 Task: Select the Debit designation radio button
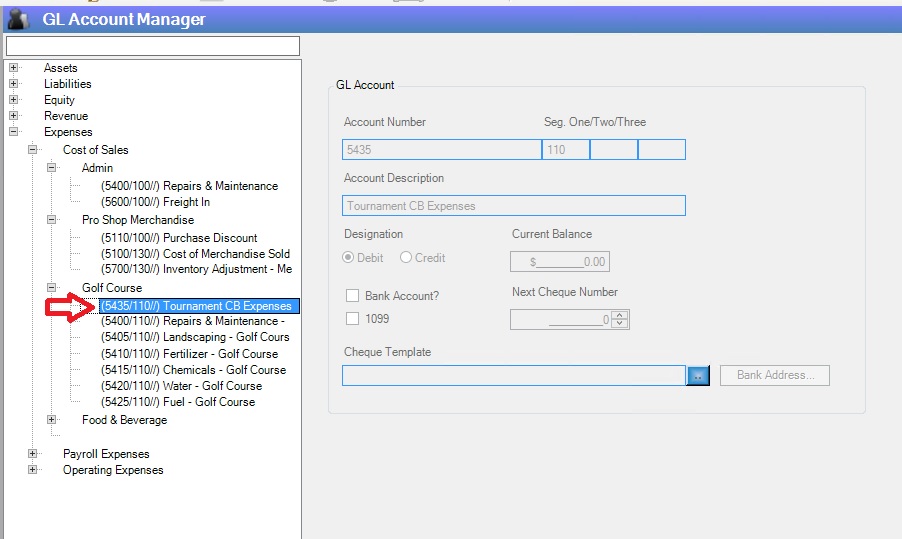[349, 258]
